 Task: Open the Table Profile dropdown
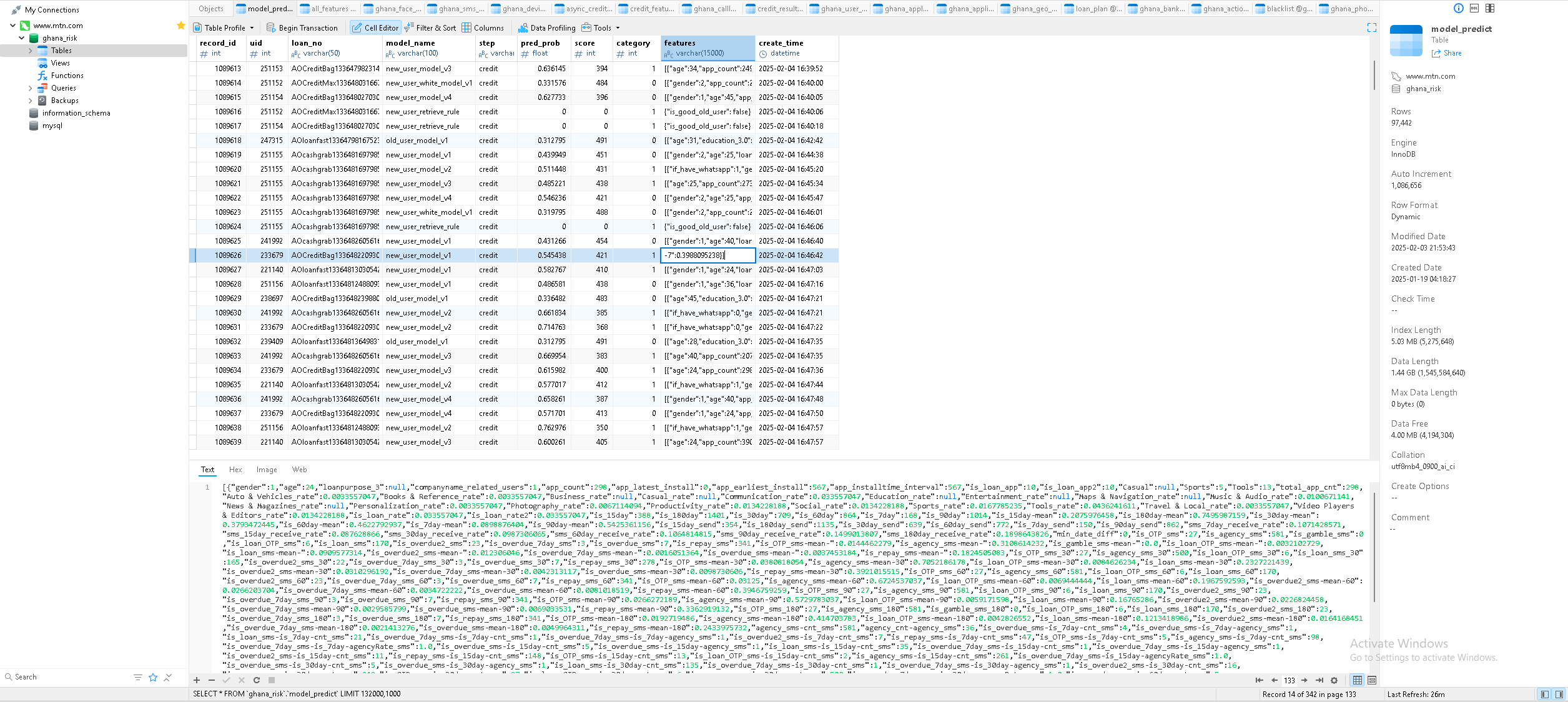coord(224,27)
